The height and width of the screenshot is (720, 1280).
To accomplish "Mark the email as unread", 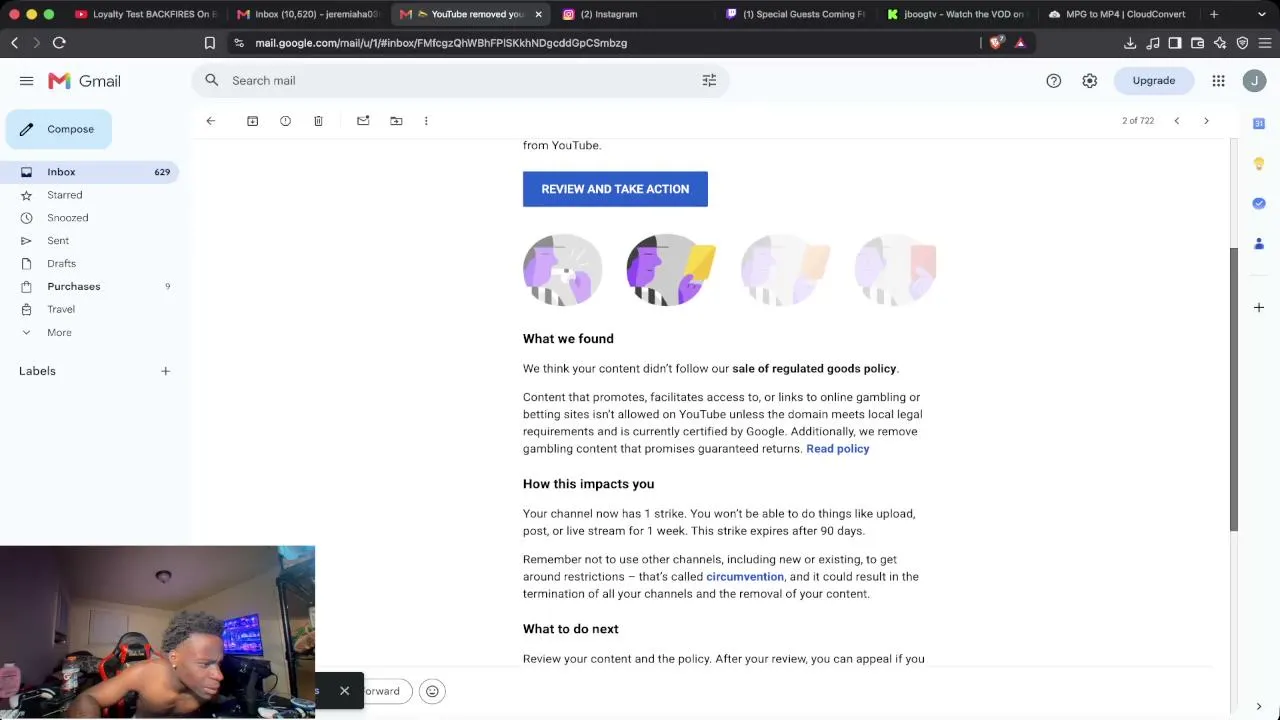I will [363, 121].
